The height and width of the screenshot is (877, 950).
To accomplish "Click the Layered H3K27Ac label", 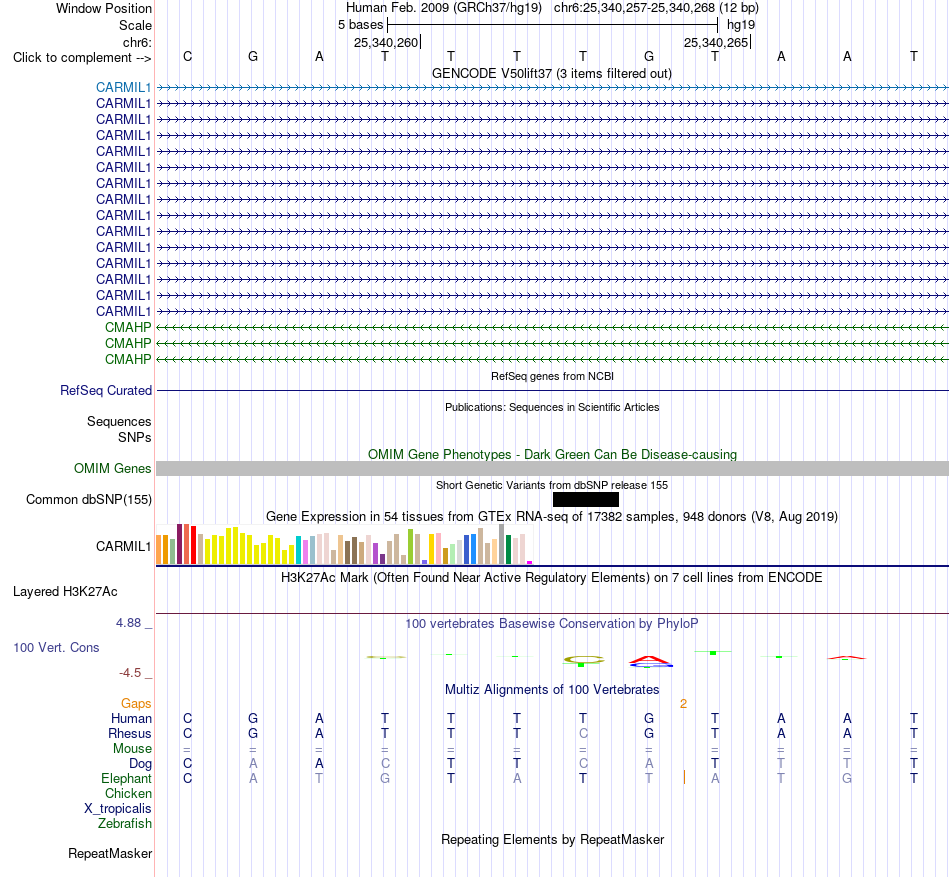I will [x=65, y=591].
